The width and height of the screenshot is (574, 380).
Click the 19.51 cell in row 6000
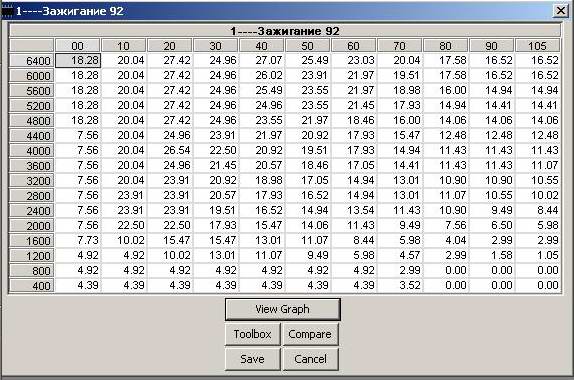[x=399, y=75]
